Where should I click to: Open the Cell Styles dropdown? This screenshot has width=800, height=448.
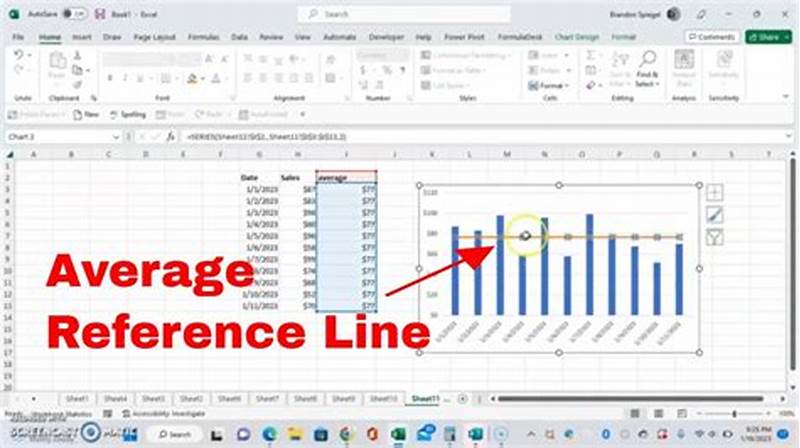point(446,85)
